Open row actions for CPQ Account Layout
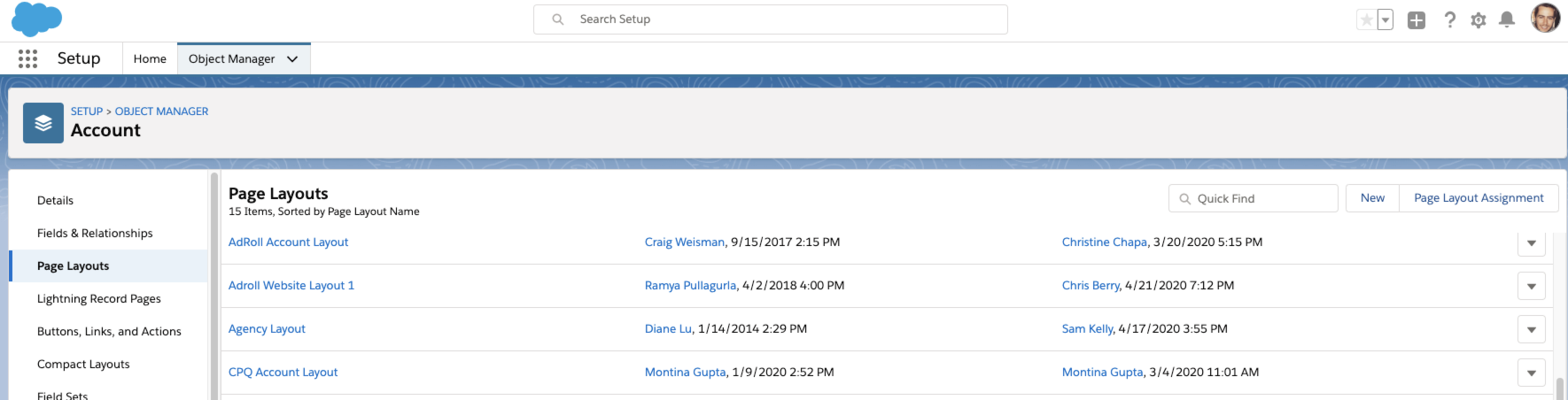1568x400 pixels. (x=1532, y=373)
